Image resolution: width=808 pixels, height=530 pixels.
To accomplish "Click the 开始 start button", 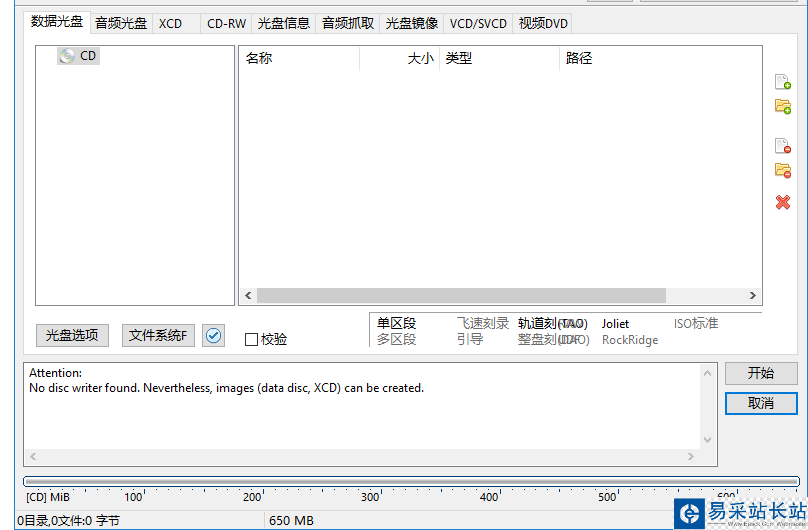I will tap(761, 373).
